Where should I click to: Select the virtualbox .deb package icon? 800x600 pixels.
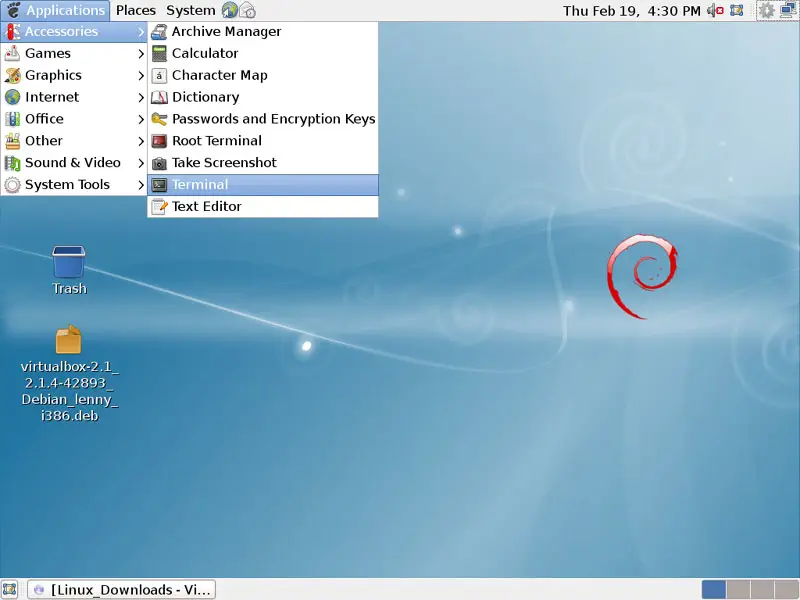[68, 339]
